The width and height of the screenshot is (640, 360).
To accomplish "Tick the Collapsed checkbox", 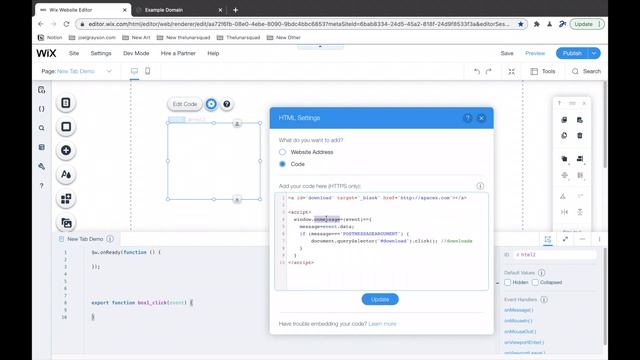I will [x=535, y=282].
